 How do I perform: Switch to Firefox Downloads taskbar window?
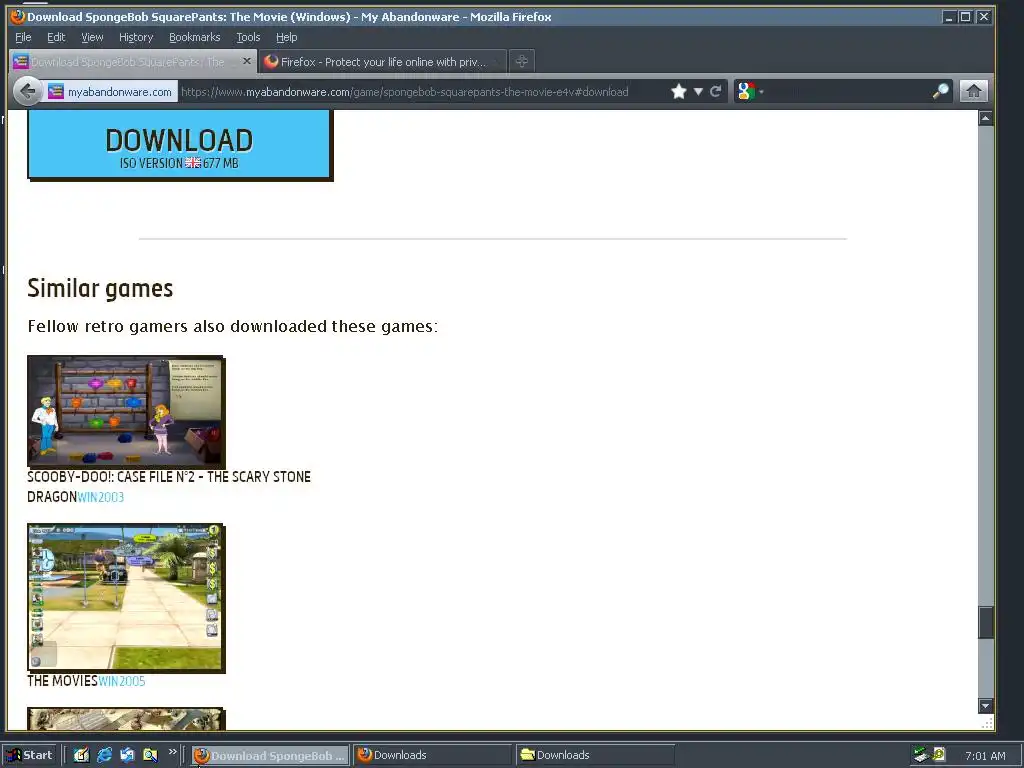(x=434, y=756)
